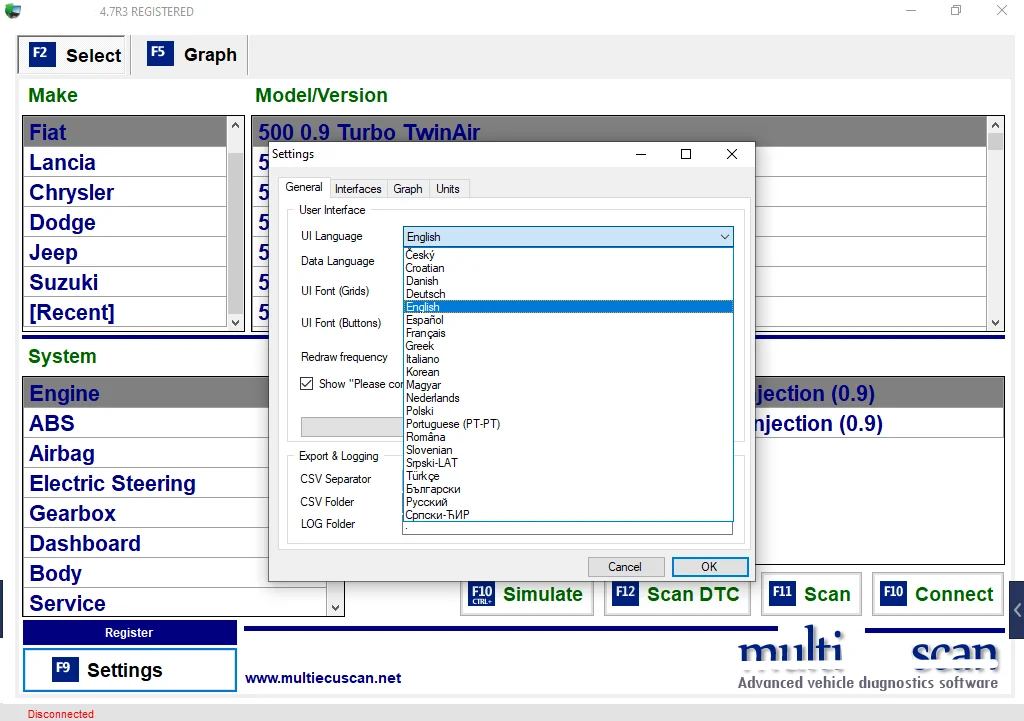Choose Italiano from the language list

[568, 359]
